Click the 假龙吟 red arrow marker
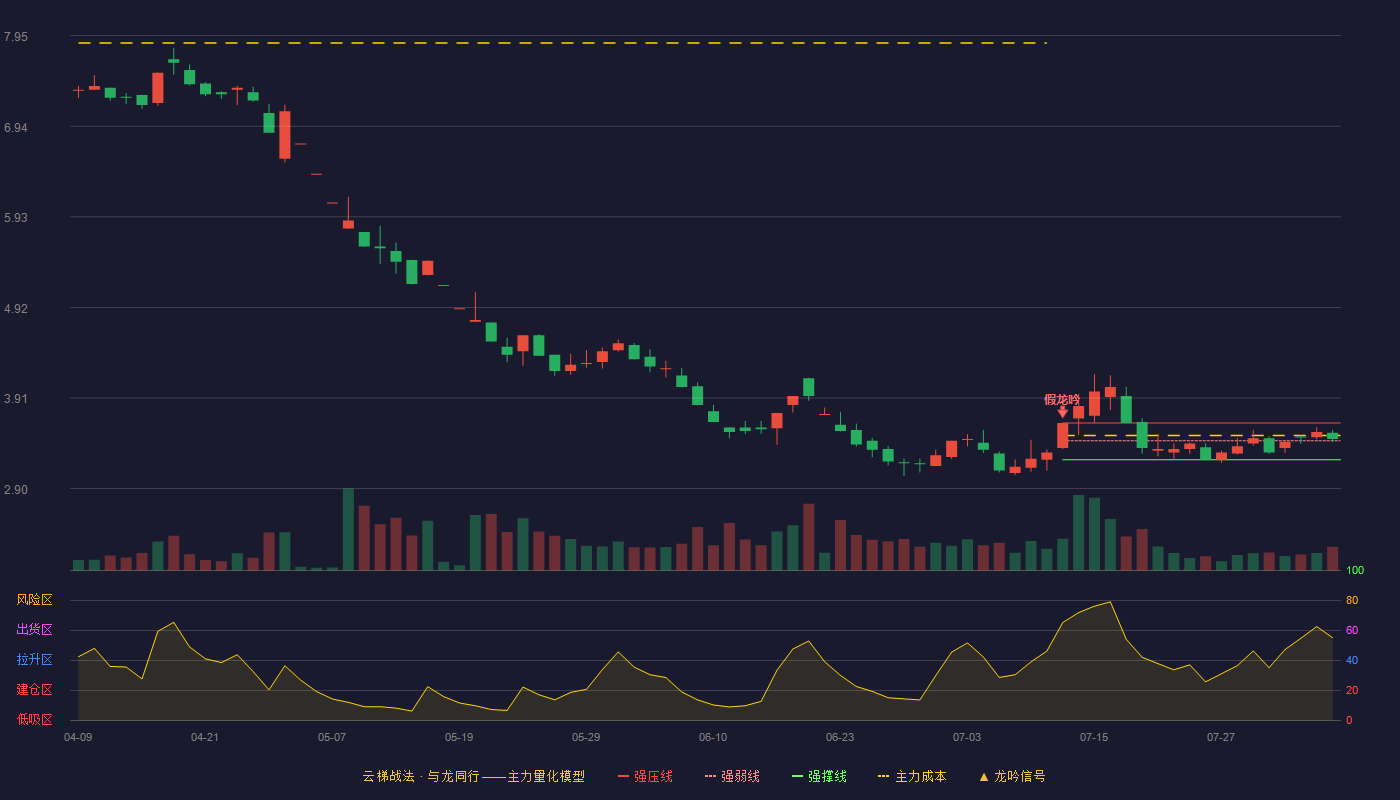The image size is (1400, 800). tap(1062, 412)
